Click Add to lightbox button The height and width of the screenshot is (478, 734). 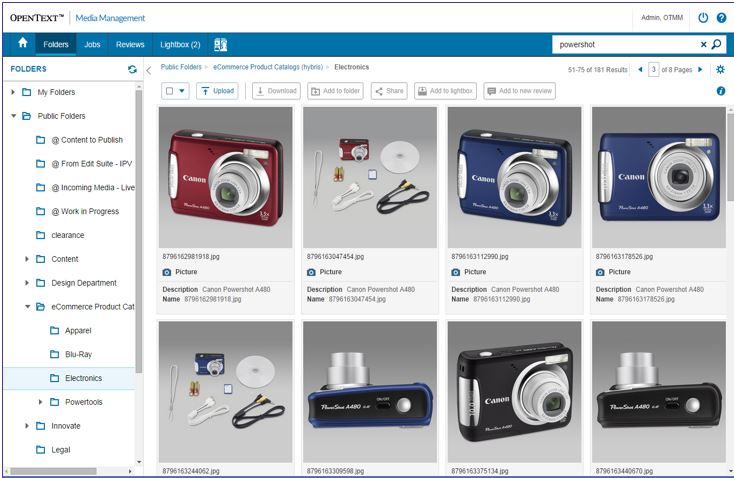tap(445, 91)
